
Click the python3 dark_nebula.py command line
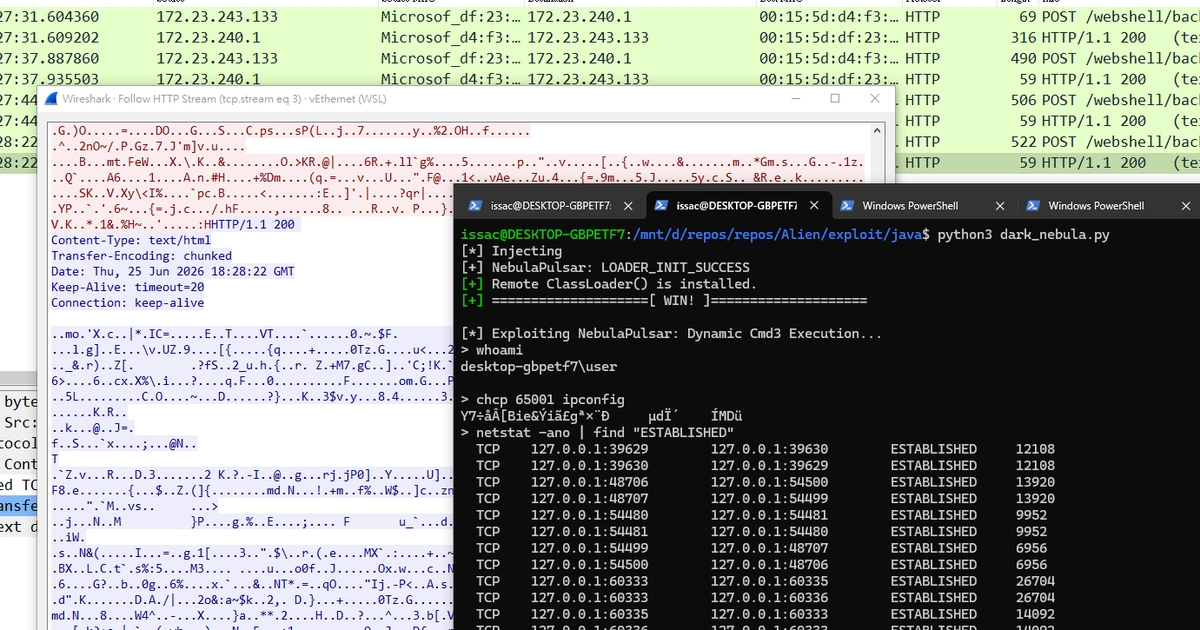point(1022,234)
